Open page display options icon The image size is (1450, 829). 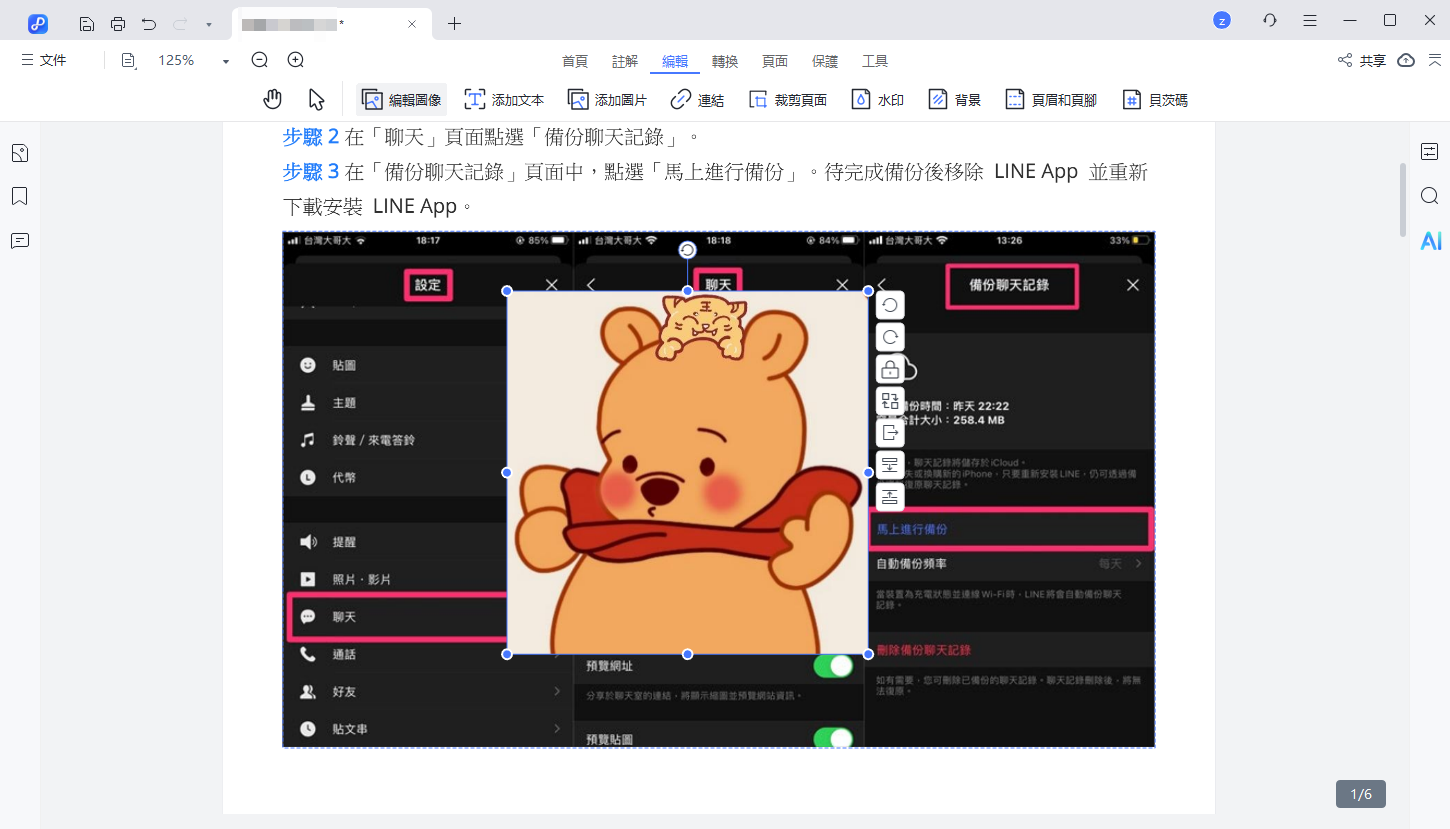(128, 60)
